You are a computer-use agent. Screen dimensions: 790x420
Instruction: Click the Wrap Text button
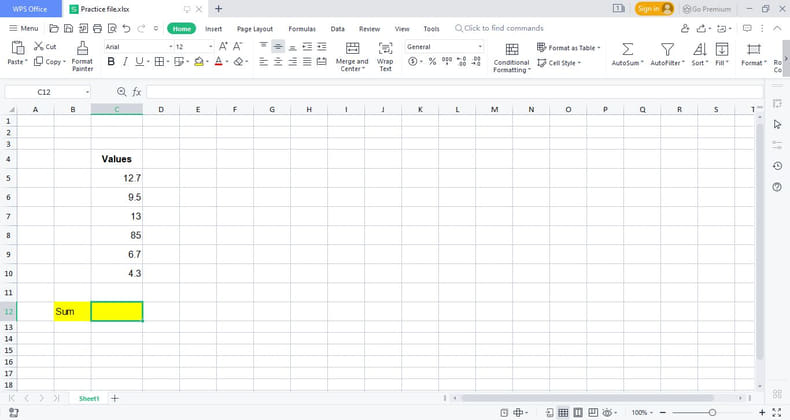tap(385, 56)
